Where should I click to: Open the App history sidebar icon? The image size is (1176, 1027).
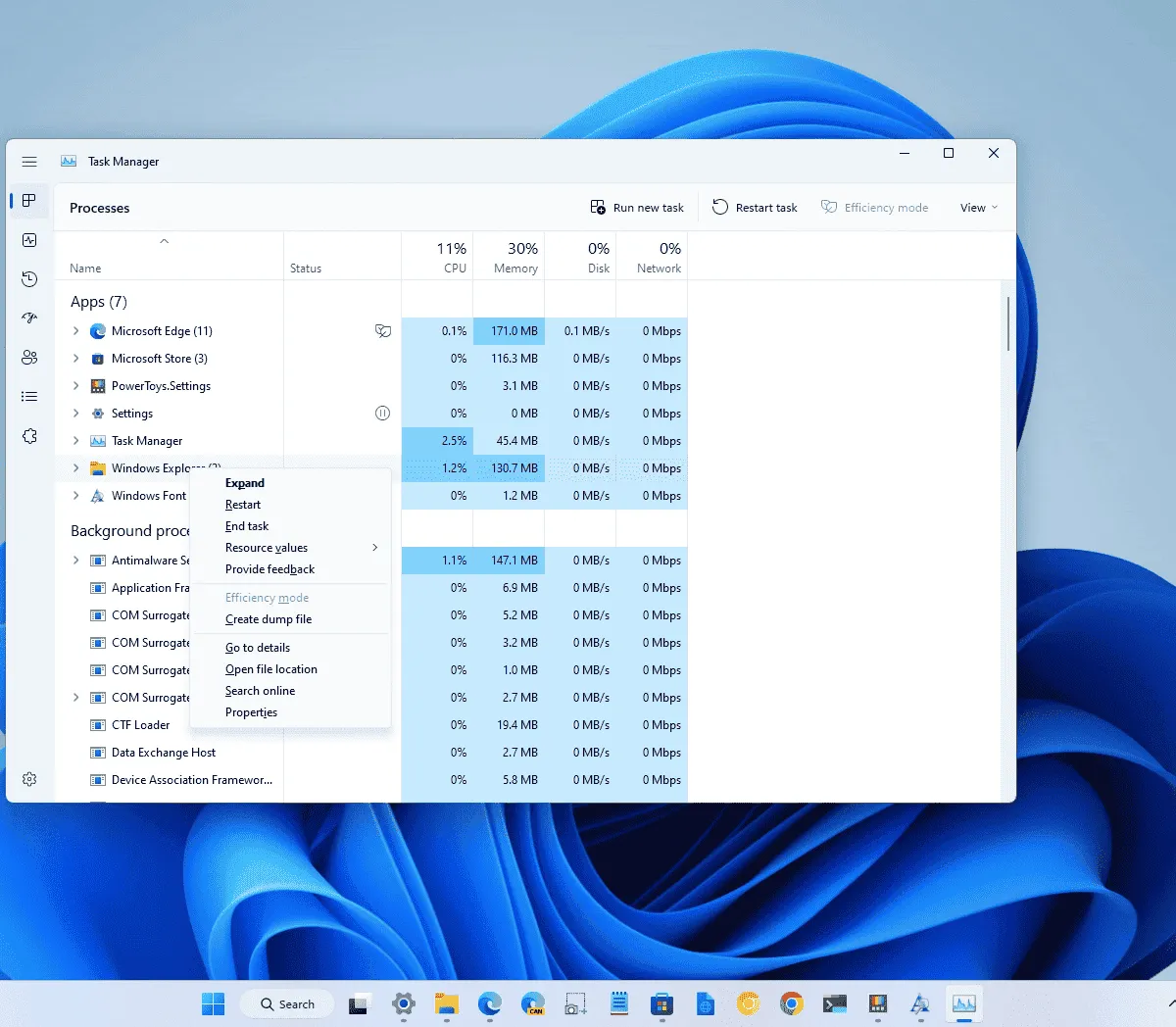(29, 279)
